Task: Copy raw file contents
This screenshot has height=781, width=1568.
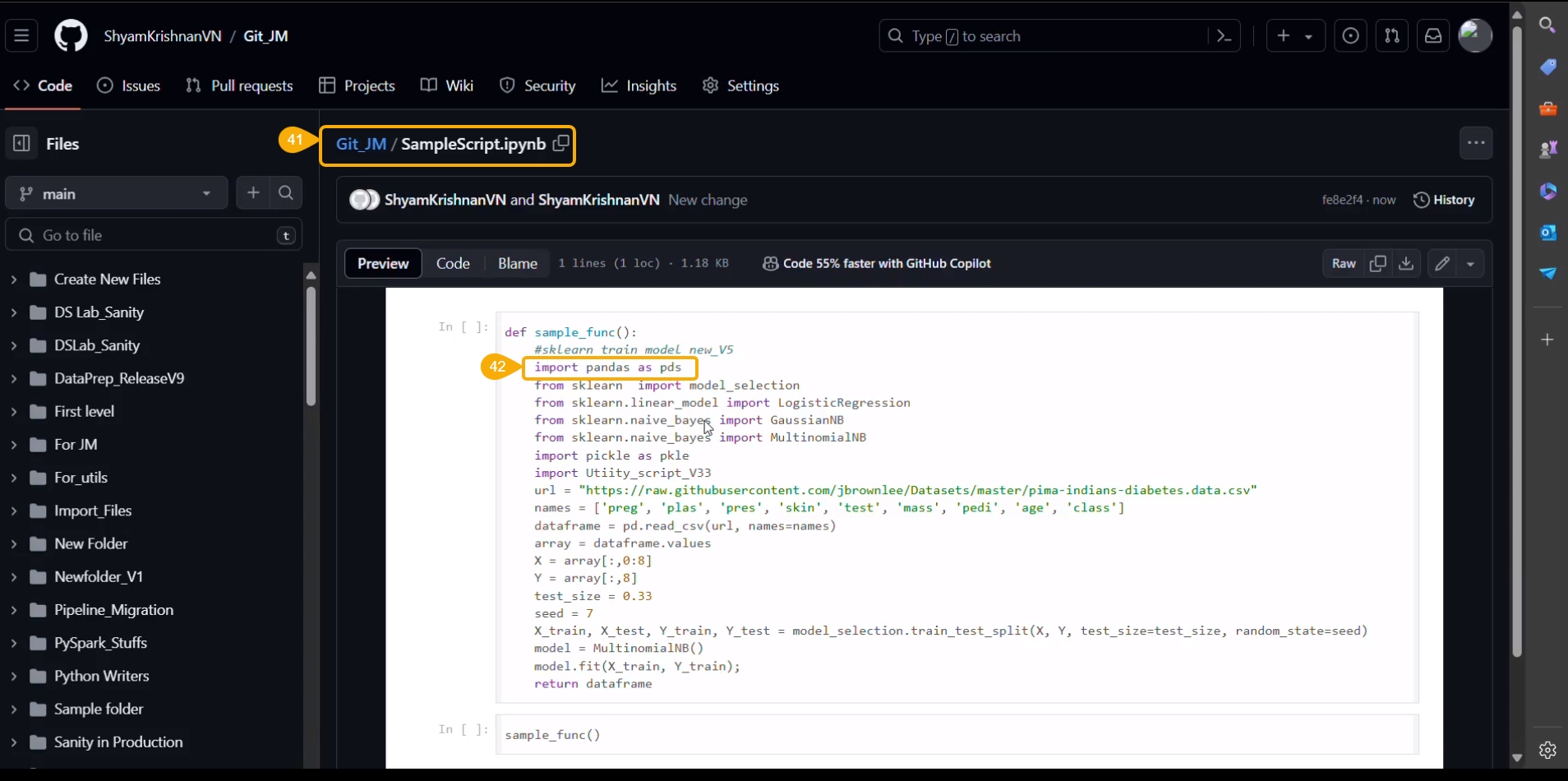Action: pos(1378,263)
